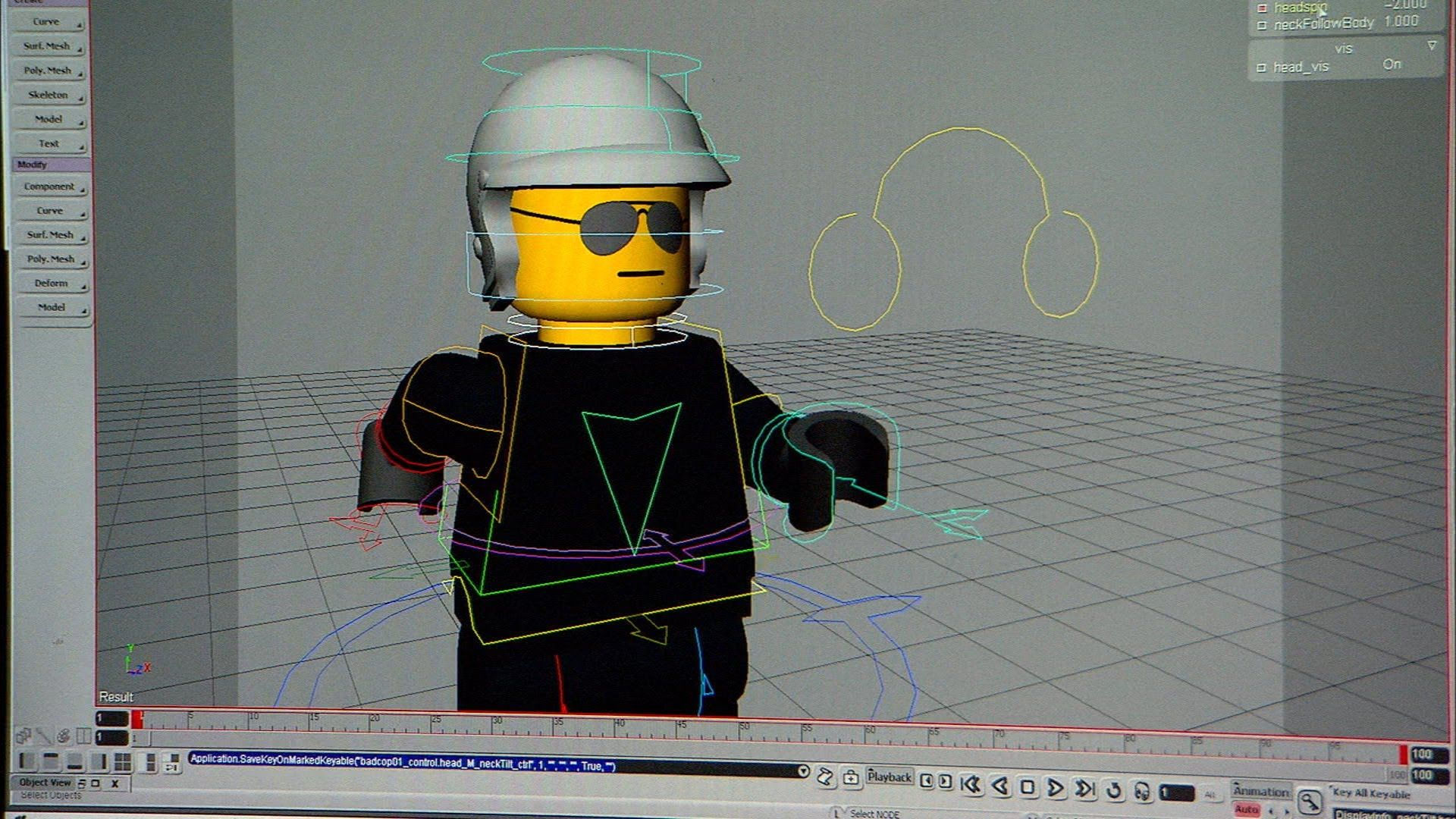Viewport: 1456px width, 819px height.
Task: Click the set keyframe key icon
Action: 1310,801
